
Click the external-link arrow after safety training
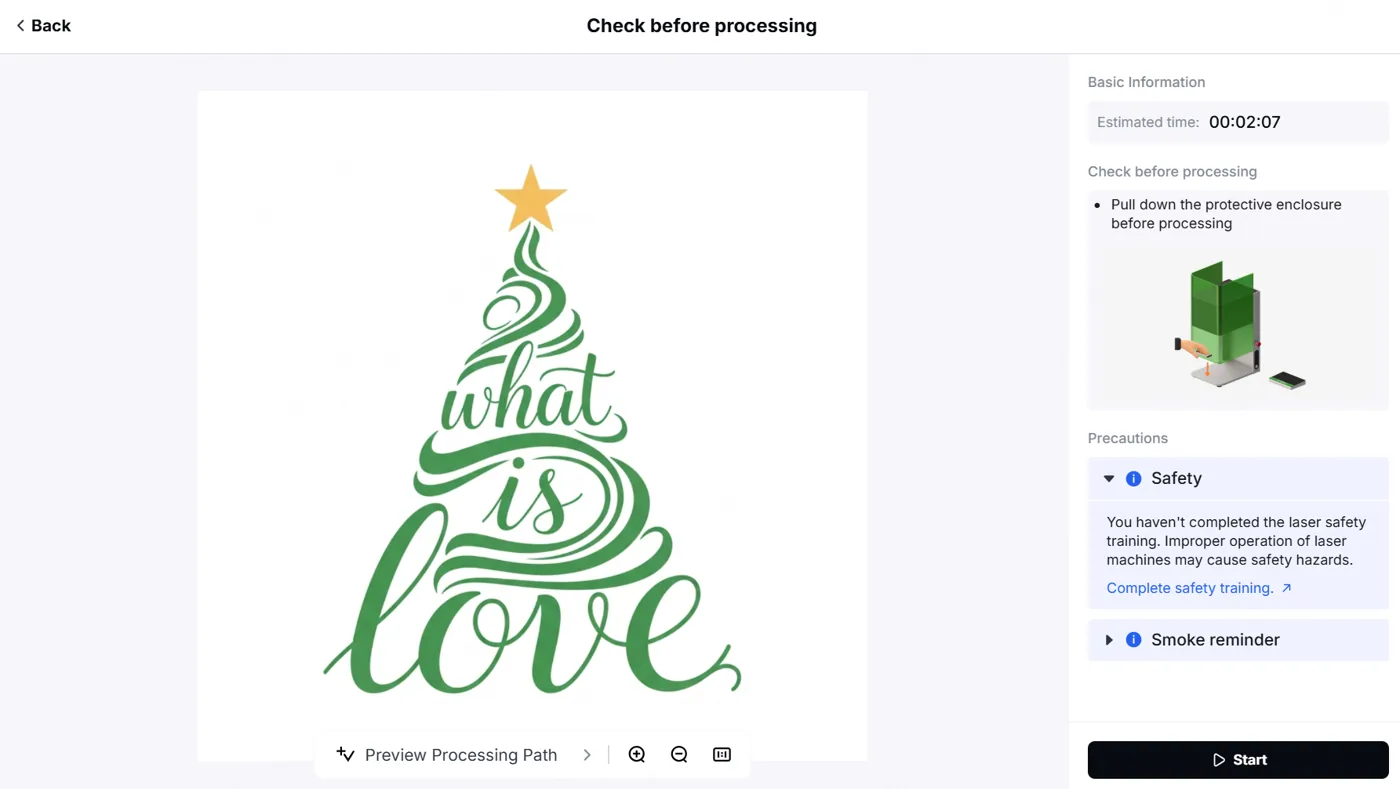click(x=1287, y=588)
